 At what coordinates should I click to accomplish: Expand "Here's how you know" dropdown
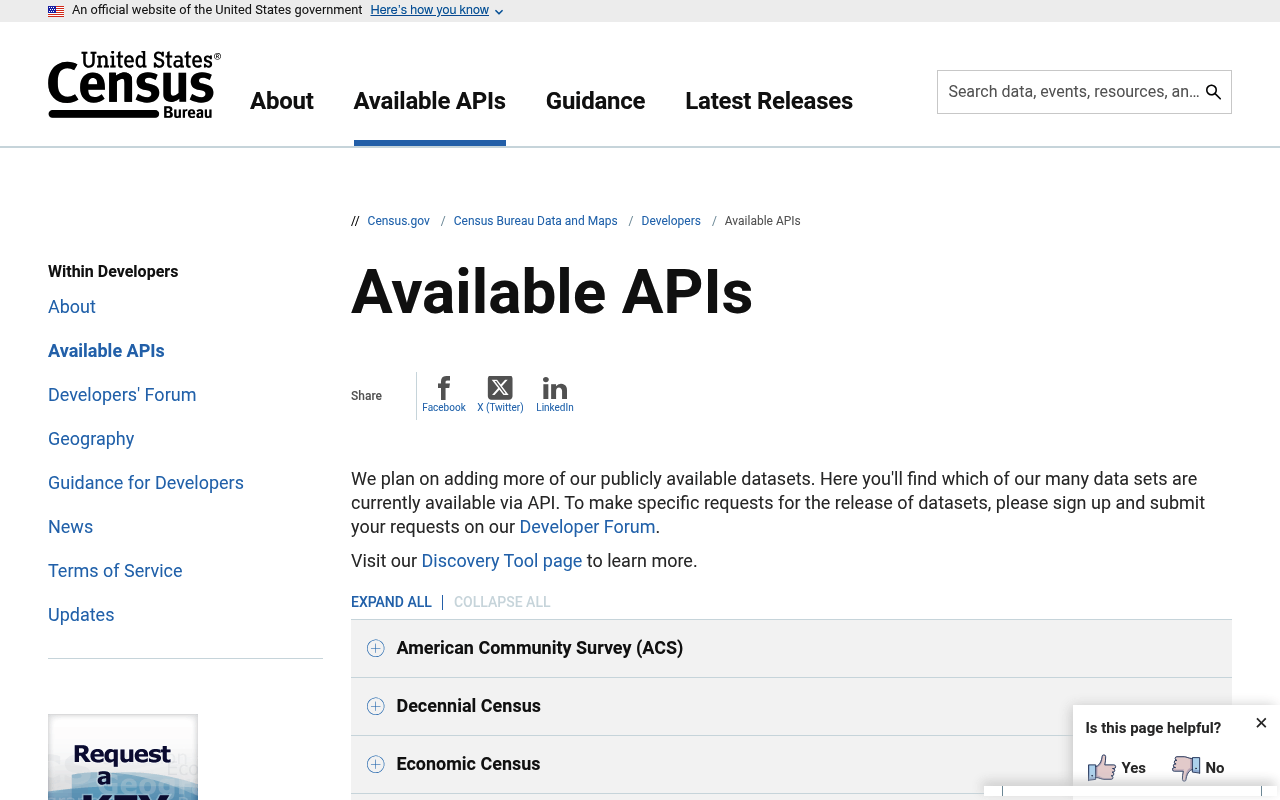click(x=436, y=10)
